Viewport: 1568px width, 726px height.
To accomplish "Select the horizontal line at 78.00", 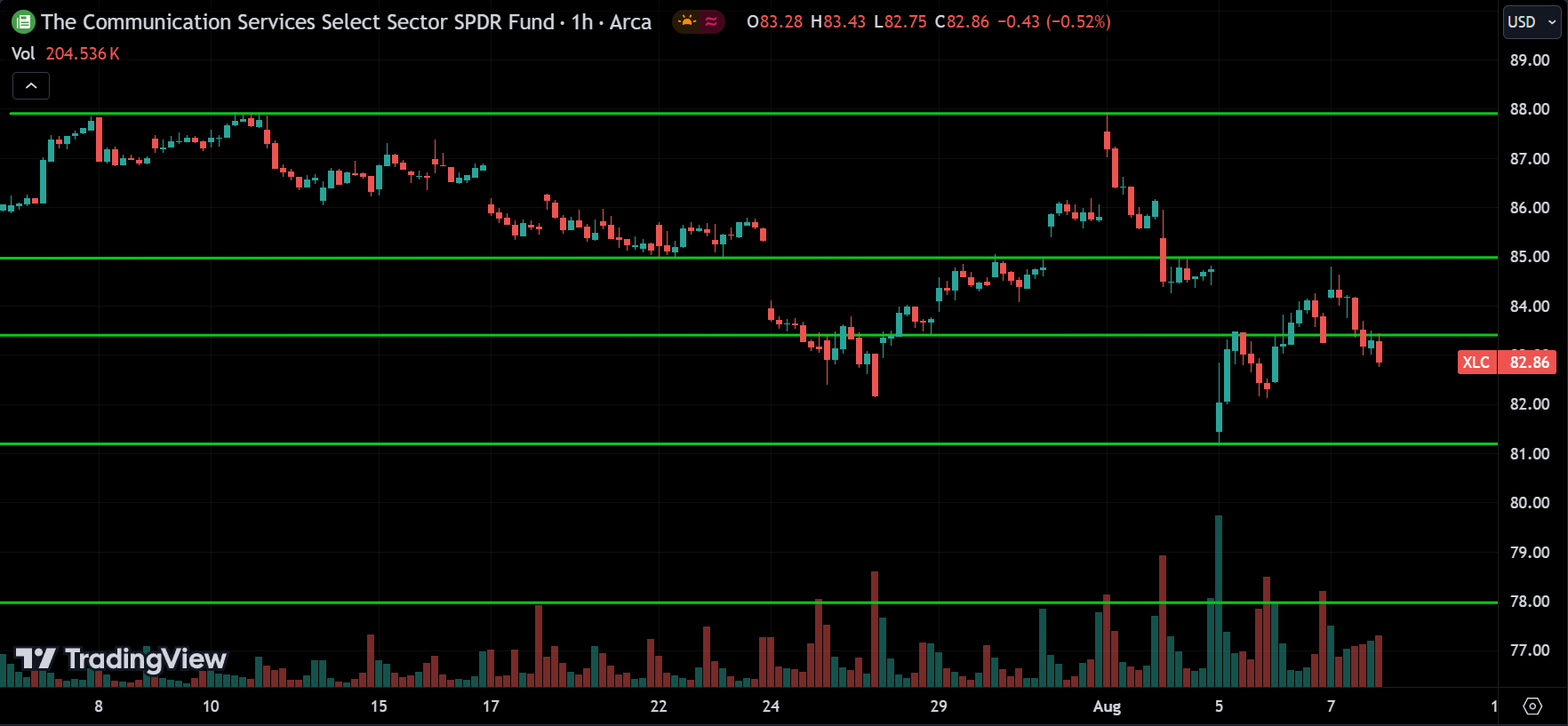I will click(x=747, y=602).
